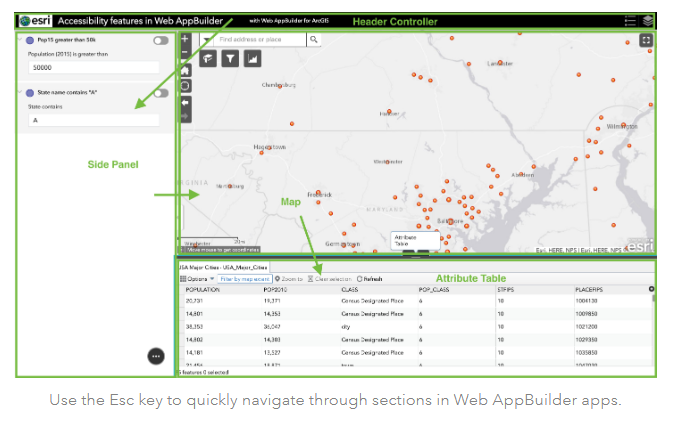Open the search source dropdown arrow
This screenshot has width=677, height=424.
coord(207,40)
